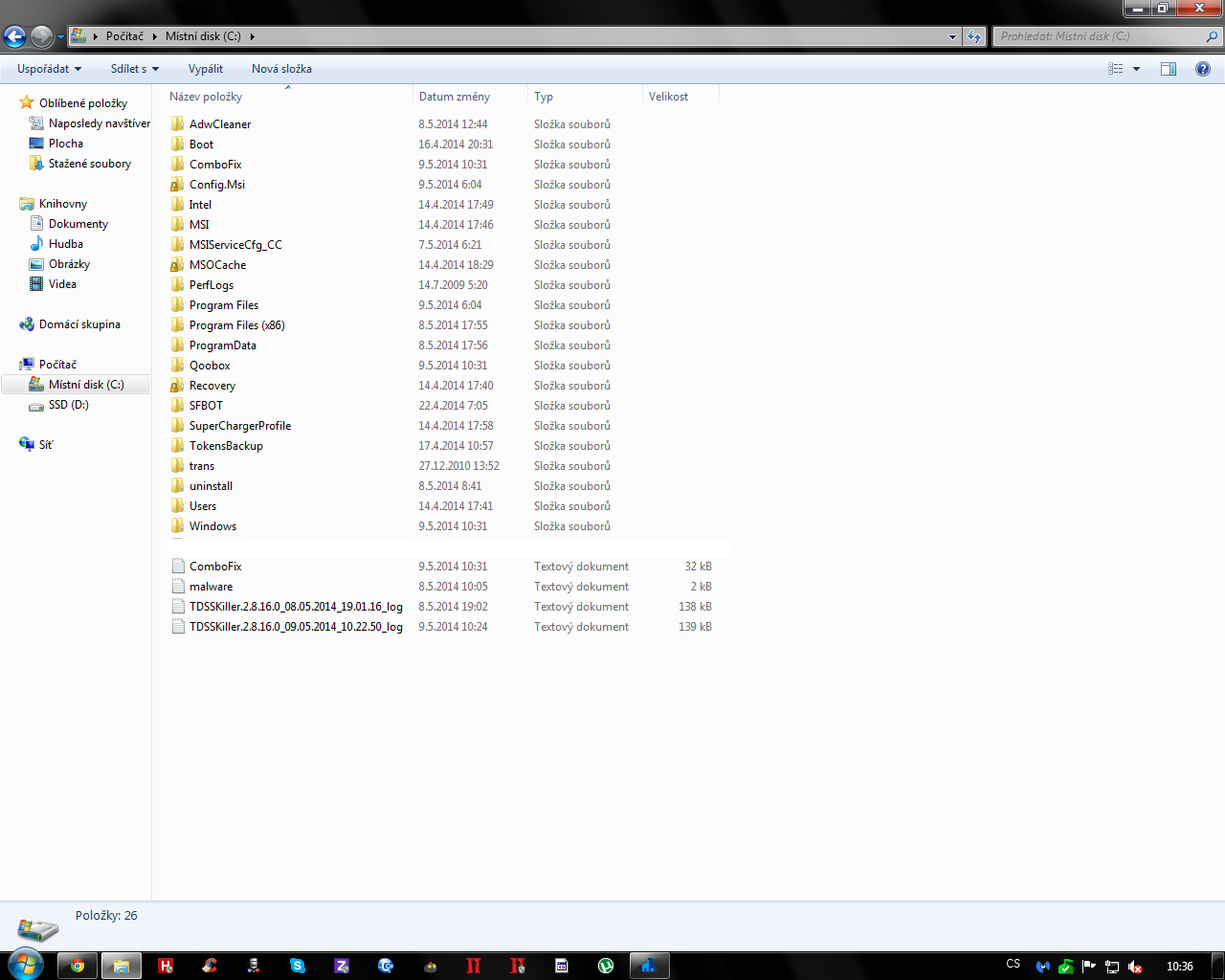Open the Sdílet s dropdown menu
Screen dimensions: 1225x980
[135, 69]
